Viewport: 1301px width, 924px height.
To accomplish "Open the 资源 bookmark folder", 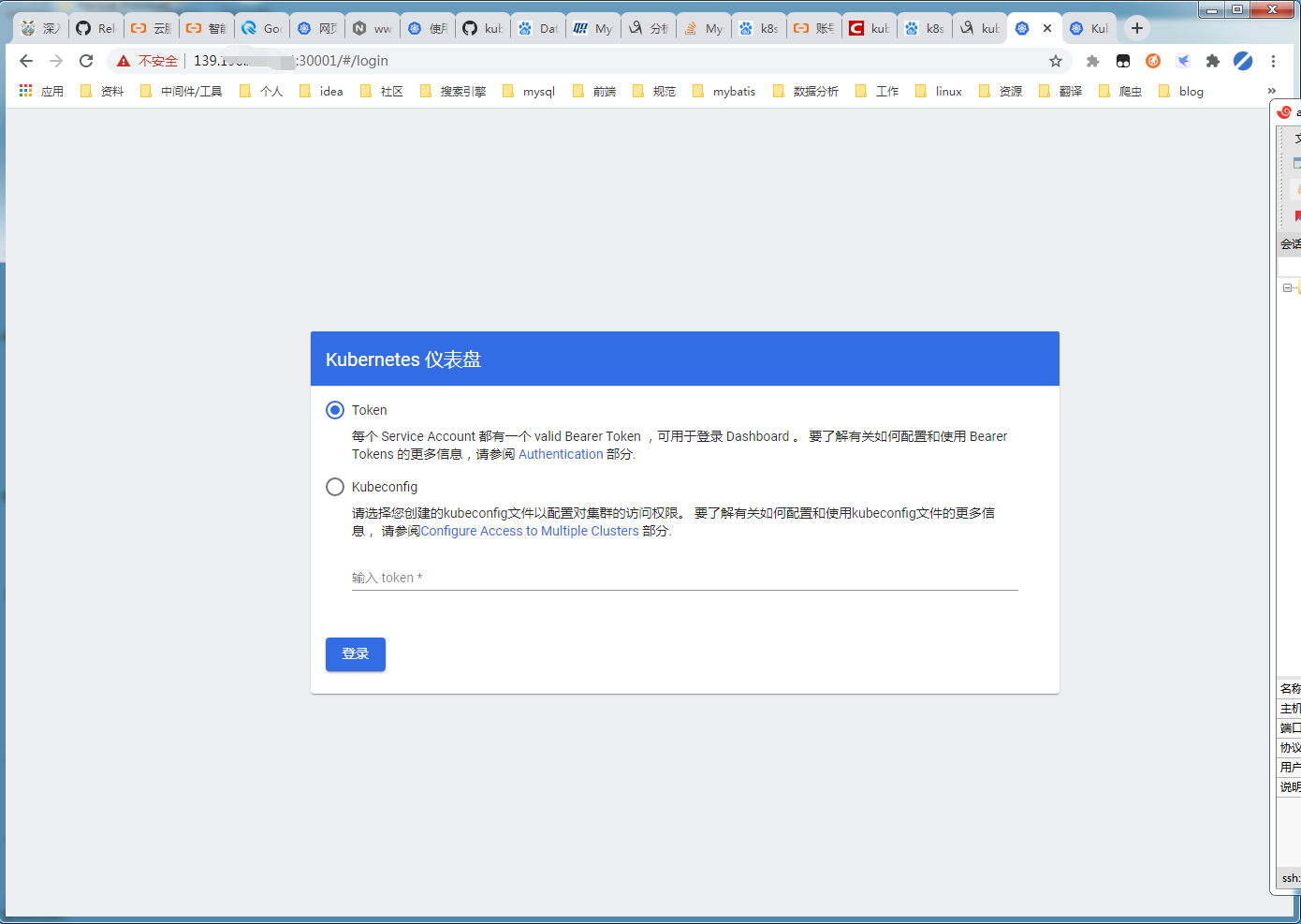I will coord(1001,91).
